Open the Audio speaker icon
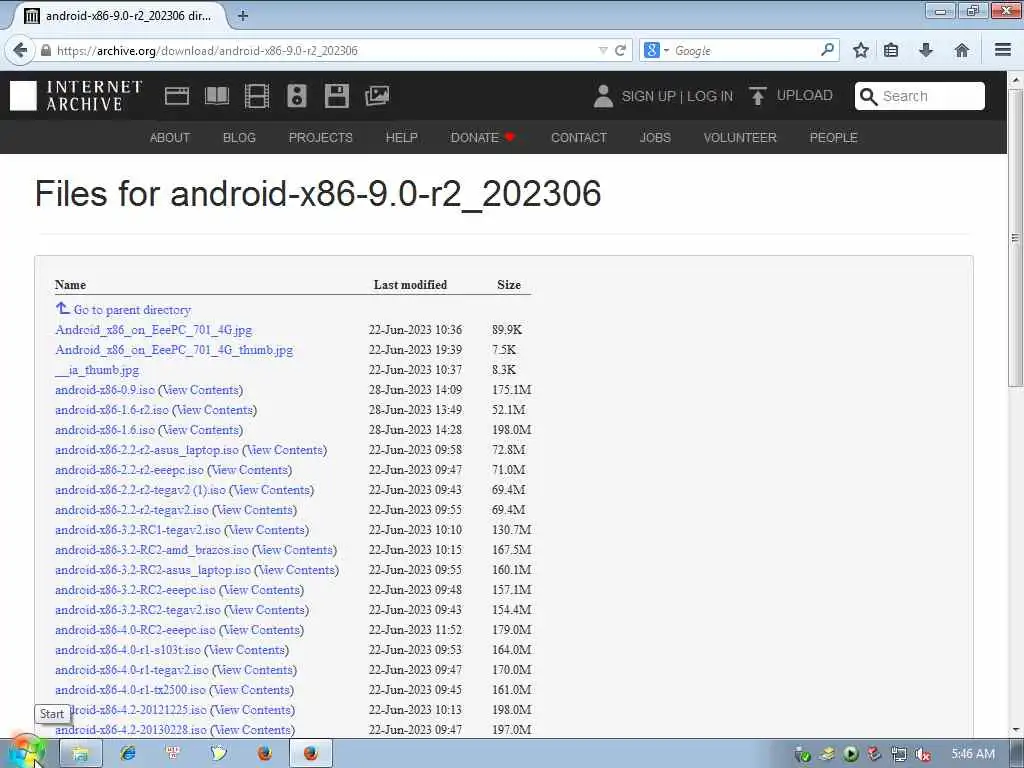 pyautogui.click(x=296, y=96)
